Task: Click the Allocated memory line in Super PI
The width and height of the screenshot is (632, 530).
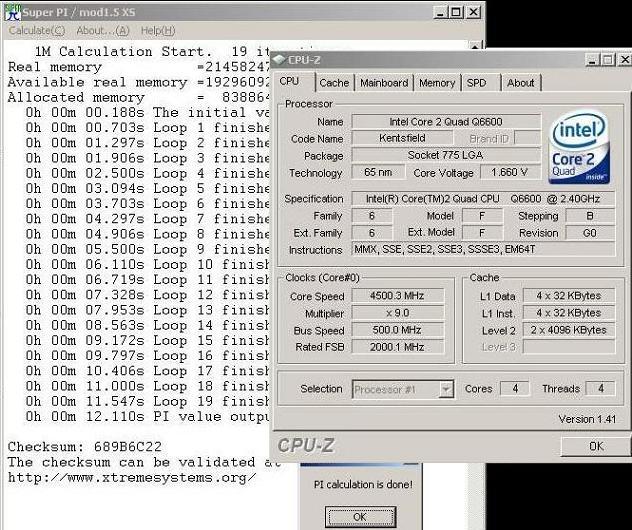Action: coord(139,97)
